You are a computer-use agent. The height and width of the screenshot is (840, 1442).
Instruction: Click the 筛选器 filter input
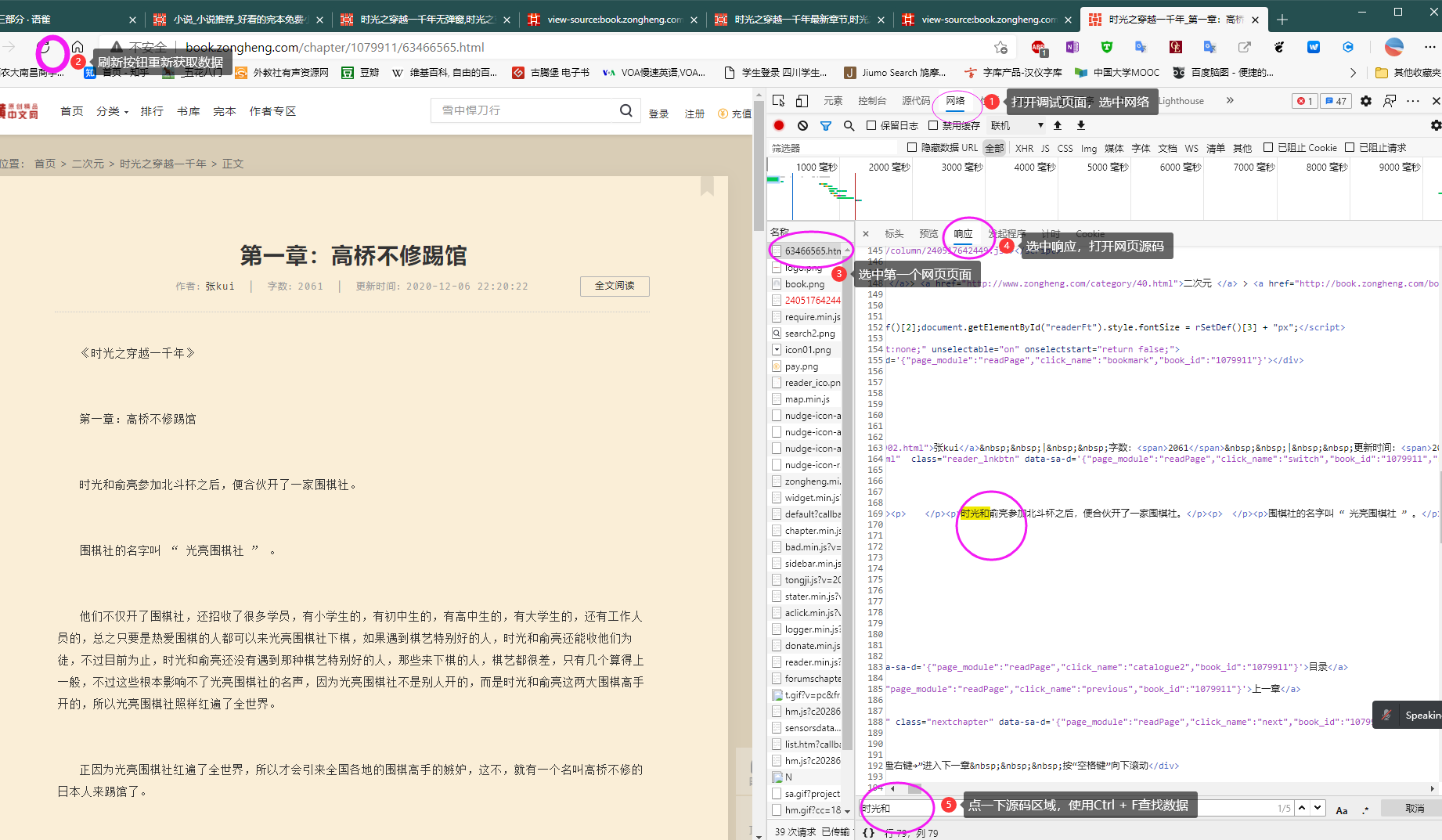[x=833, y=148]
